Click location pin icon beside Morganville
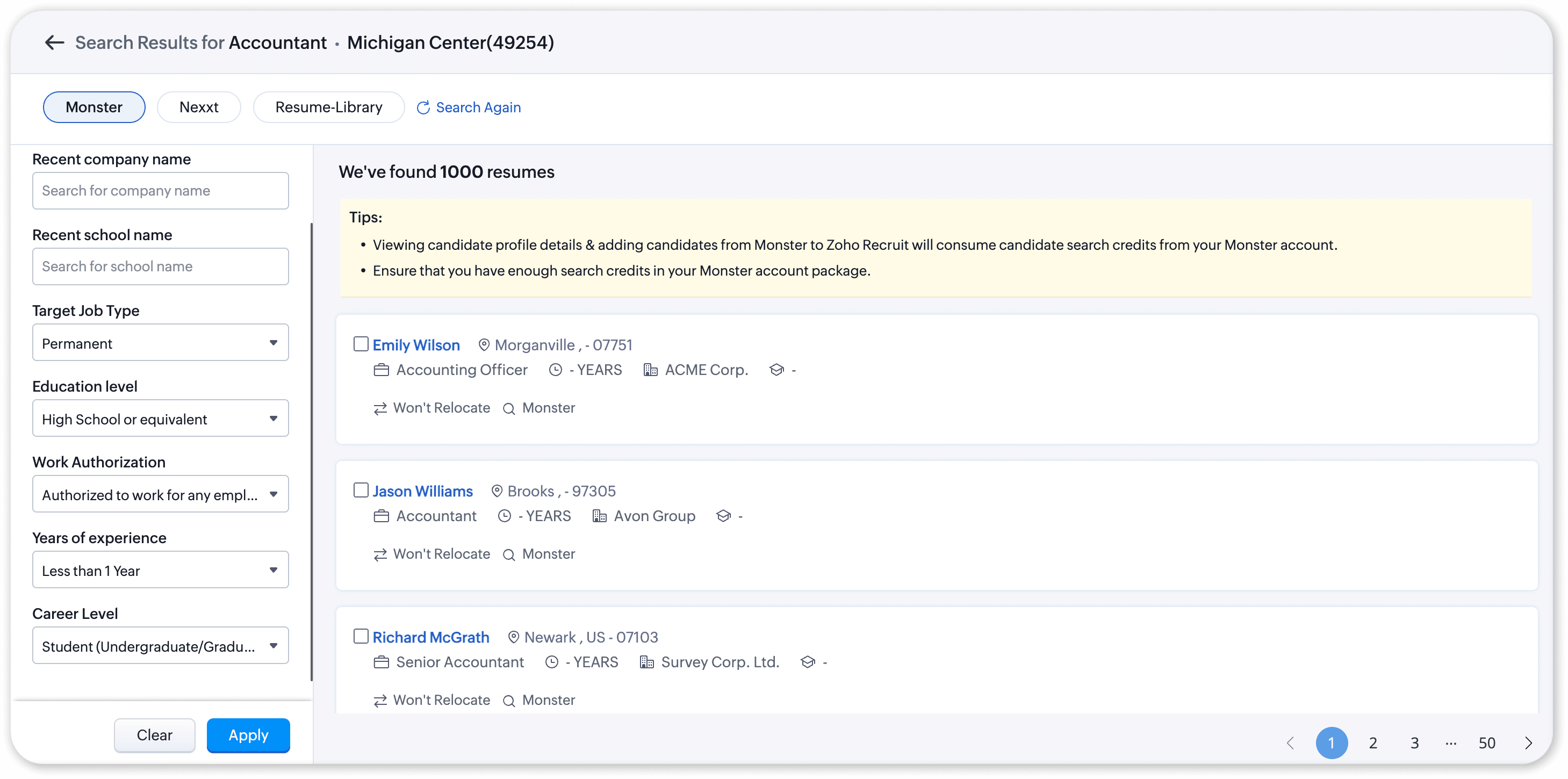Screen dimensions: 1568x779 click(484, 345)
